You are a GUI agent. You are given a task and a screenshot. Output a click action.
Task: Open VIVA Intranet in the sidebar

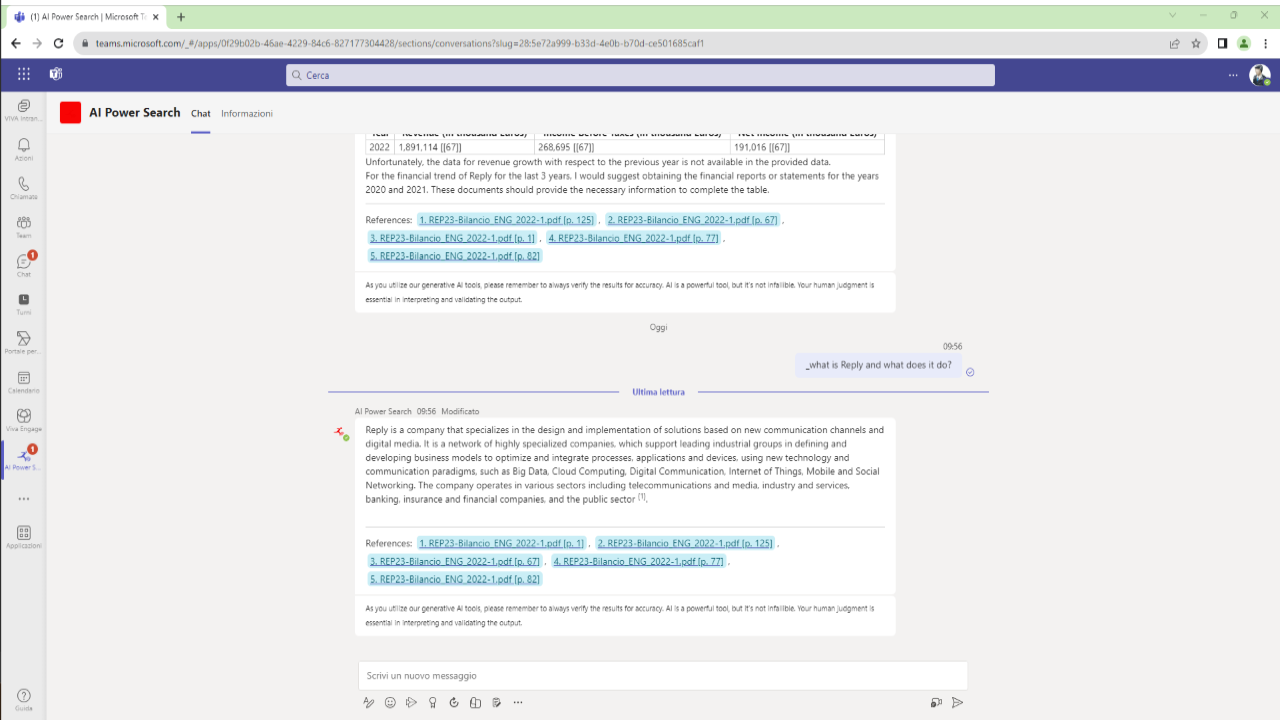pos(23,110)
